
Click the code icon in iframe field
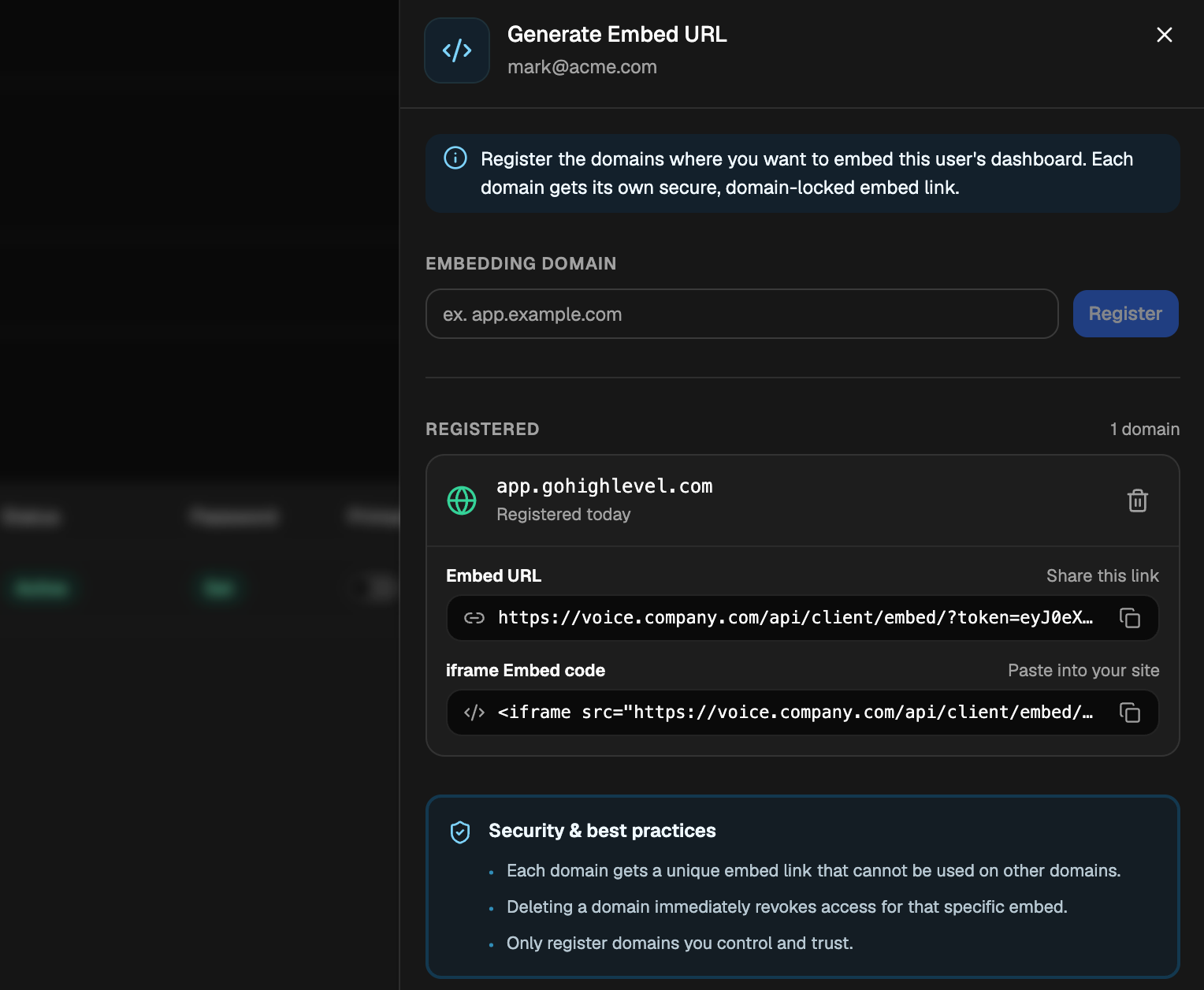tap(474, 713)
